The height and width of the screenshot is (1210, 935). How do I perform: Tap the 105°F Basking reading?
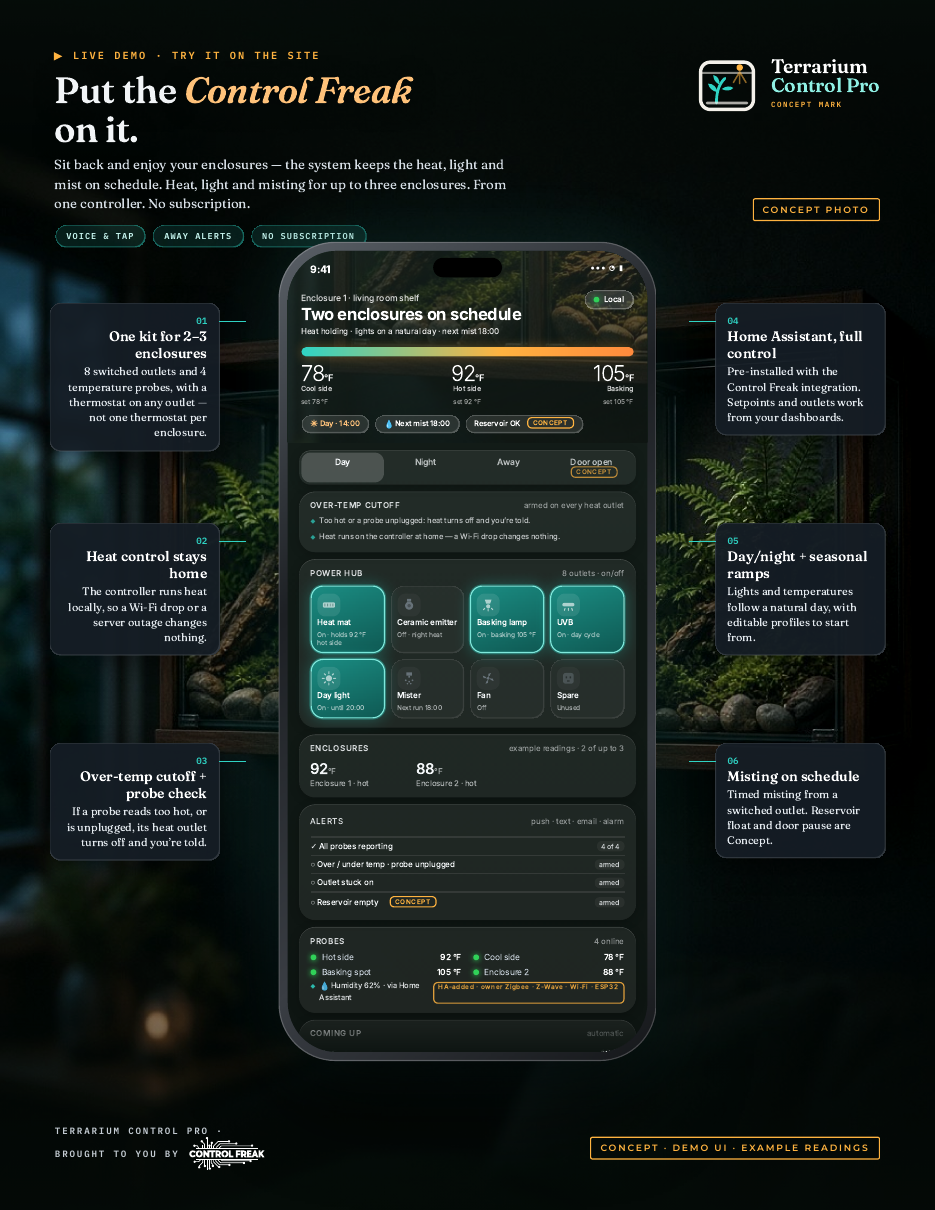[613, 384]
